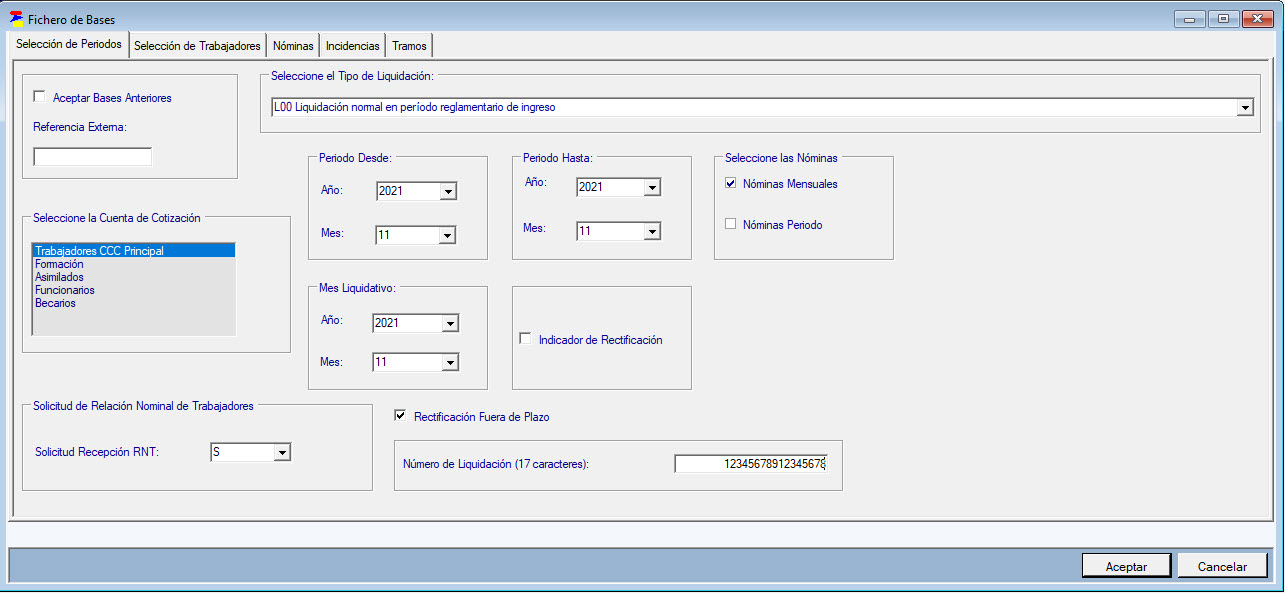Enable Aceptar Bases Anteriores checkbox
The width and height of the screenshot is (1285, 593).
pyautogui.click(x=40, y=97)
